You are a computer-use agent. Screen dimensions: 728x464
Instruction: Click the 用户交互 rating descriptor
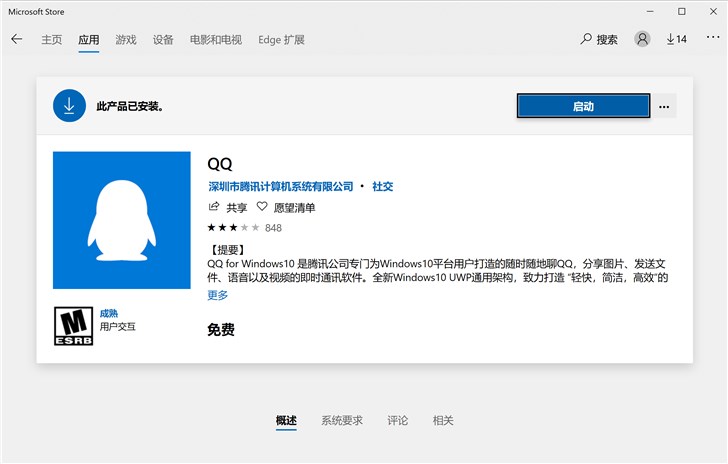[117, 327]
